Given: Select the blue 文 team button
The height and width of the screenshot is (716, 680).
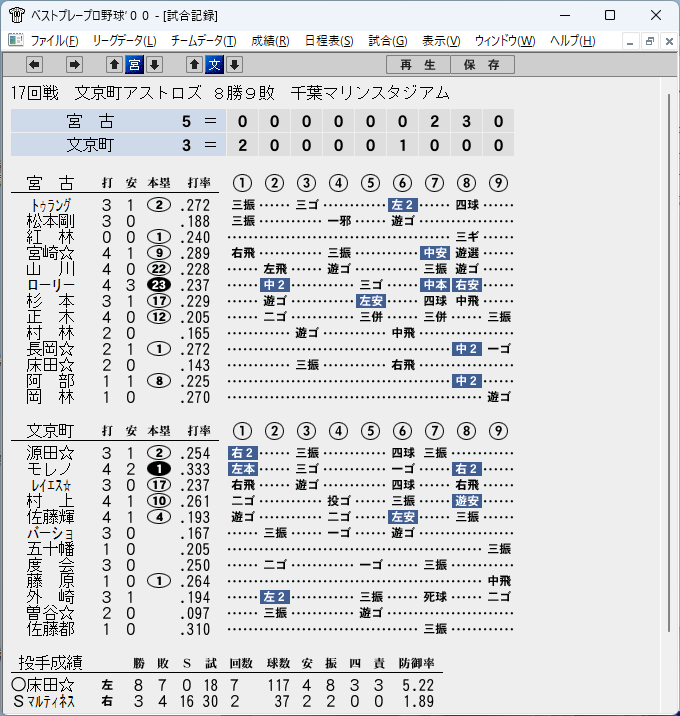Looking at the screenshot, I should coord(214,65).
